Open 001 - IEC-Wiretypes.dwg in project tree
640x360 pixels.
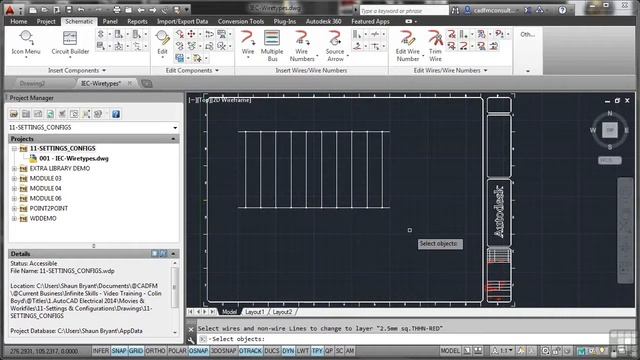pyautogui.click(x=73, y=158)
